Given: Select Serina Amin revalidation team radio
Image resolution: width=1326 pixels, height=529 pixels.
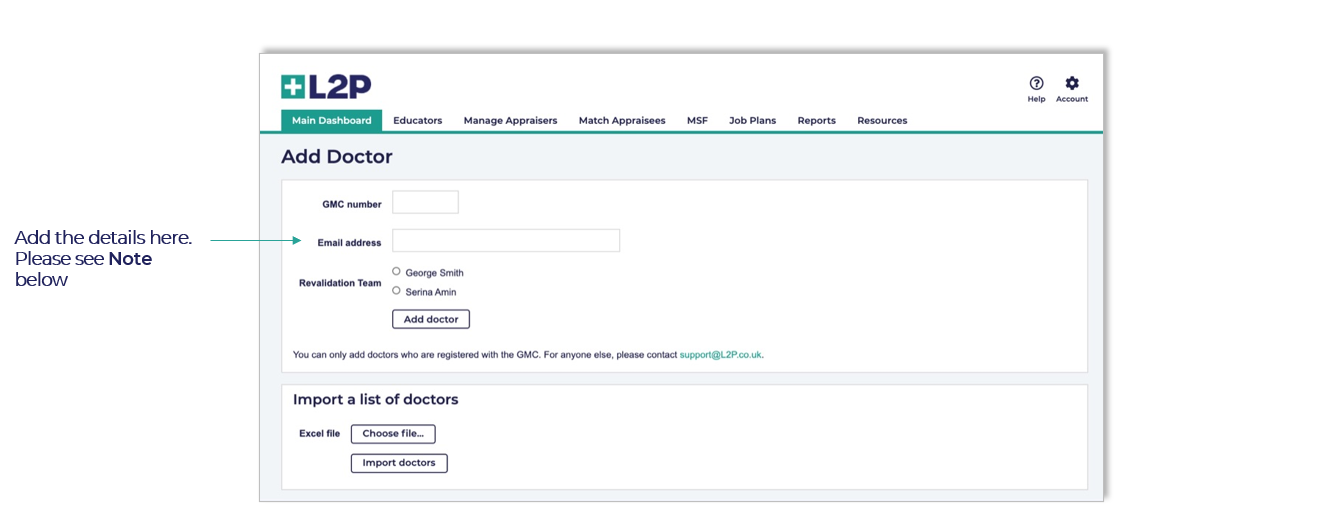Looking at the screenshot, I should (397, 291).
